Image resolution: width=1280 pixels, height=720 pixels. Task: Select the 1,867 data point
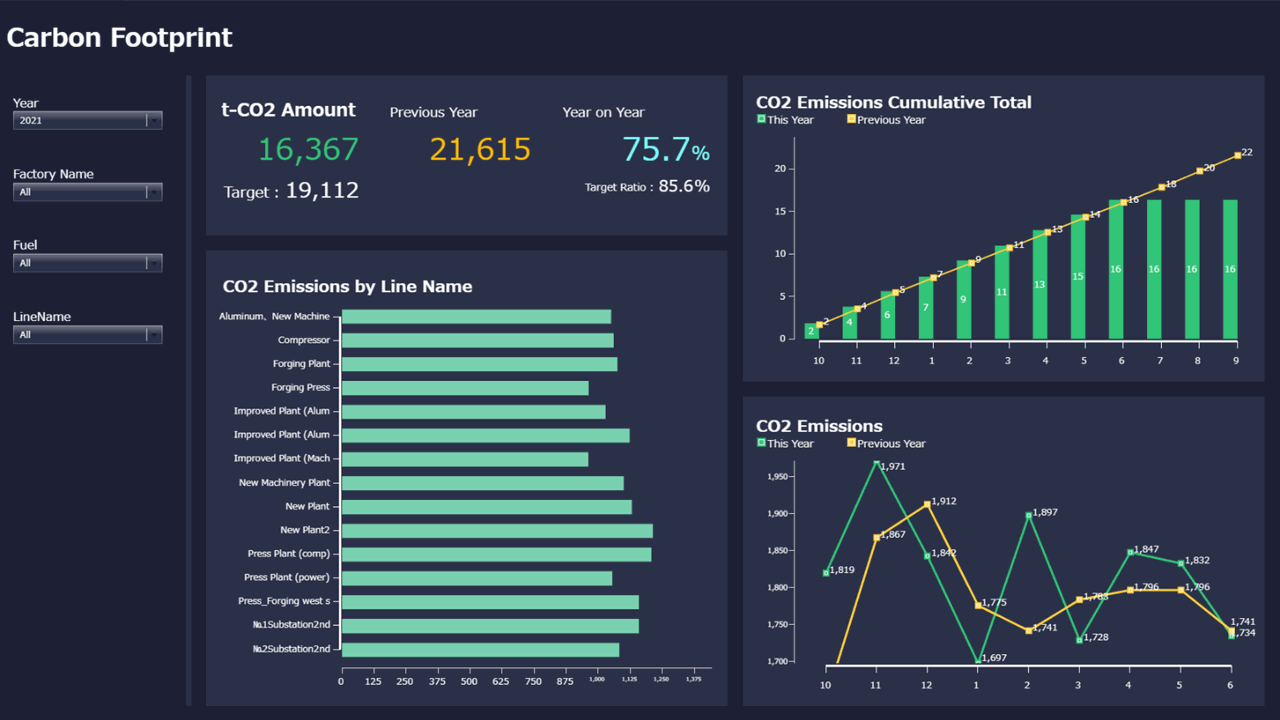click(877, 538)
